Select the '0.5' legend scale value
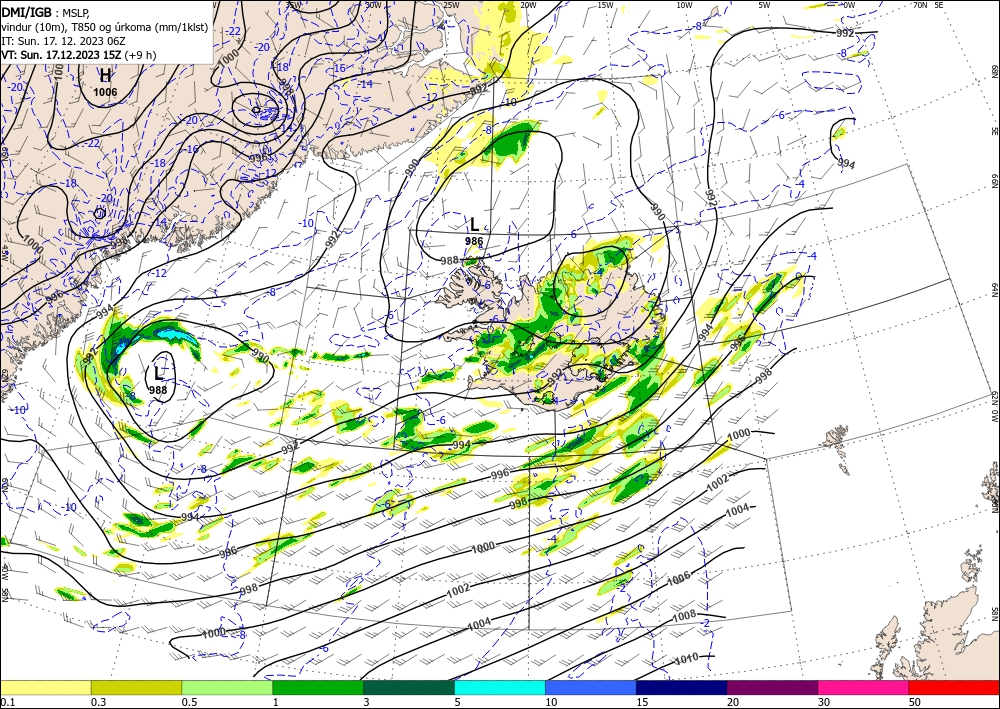1000x709 pixels. [189, 702]
